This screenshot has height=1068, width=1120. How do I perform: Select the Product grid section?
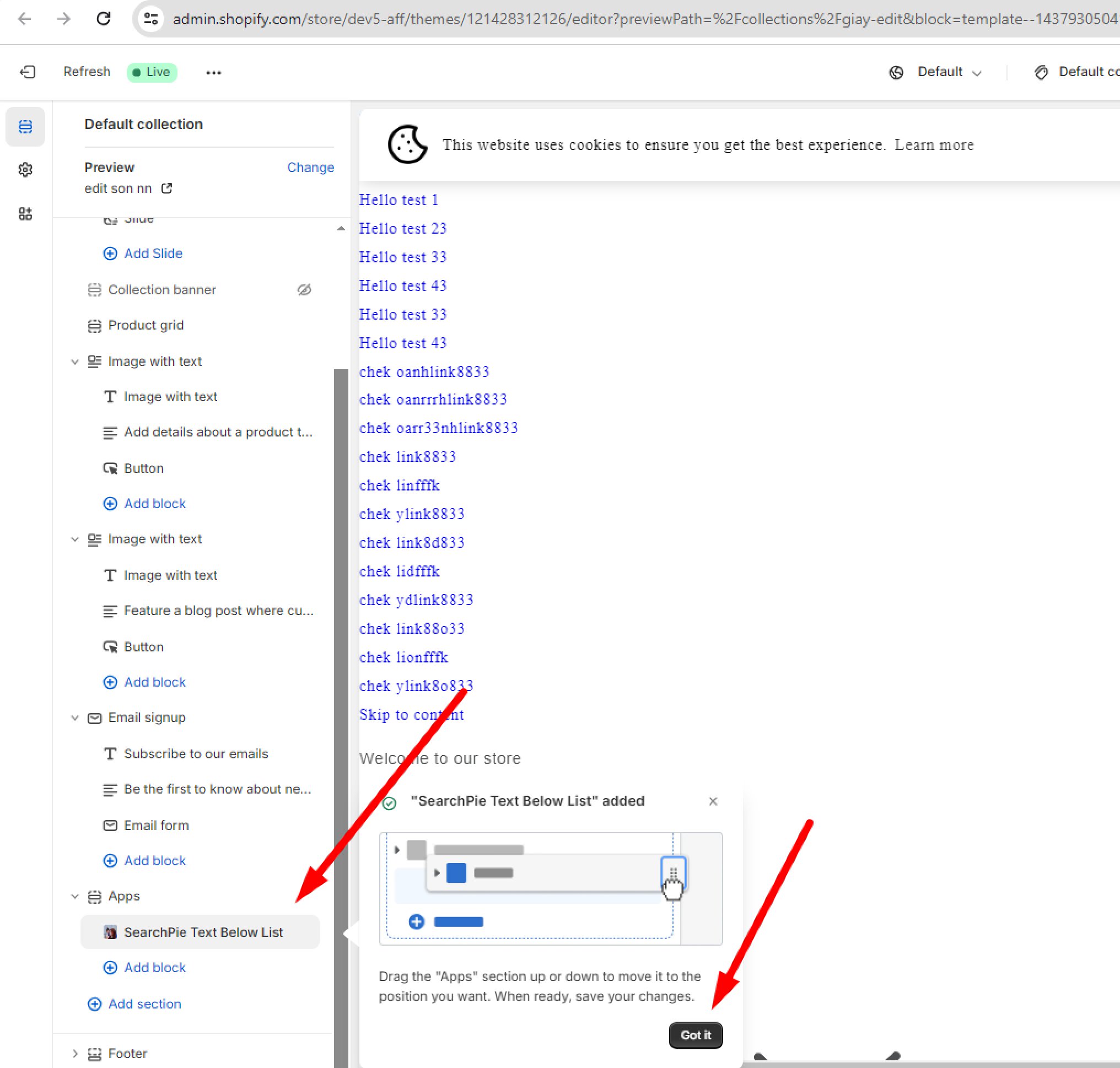coord(146,325)
